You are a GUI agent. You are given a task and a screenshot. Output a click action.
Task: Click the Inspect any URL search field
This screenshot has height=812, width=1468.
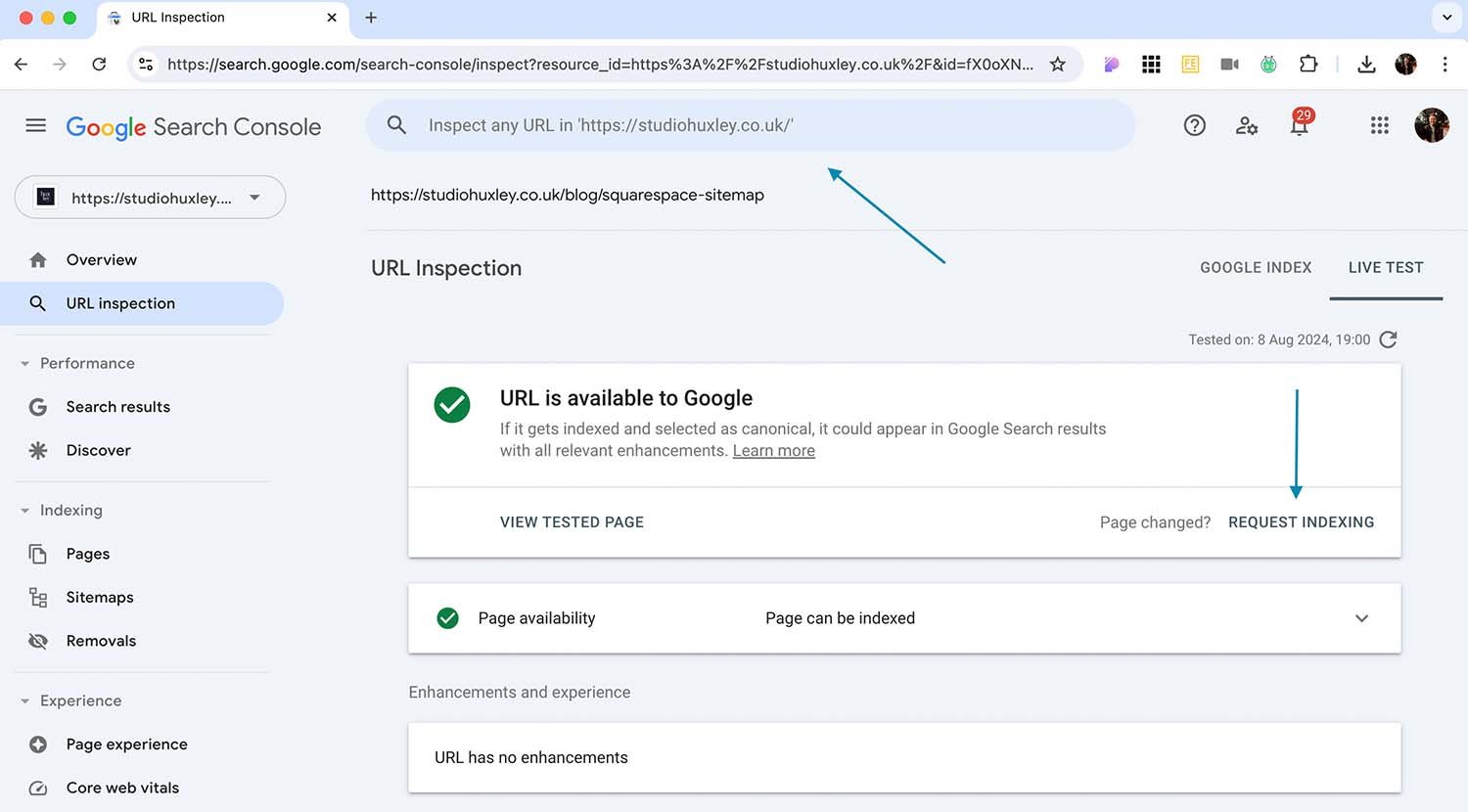click(751, 125)
